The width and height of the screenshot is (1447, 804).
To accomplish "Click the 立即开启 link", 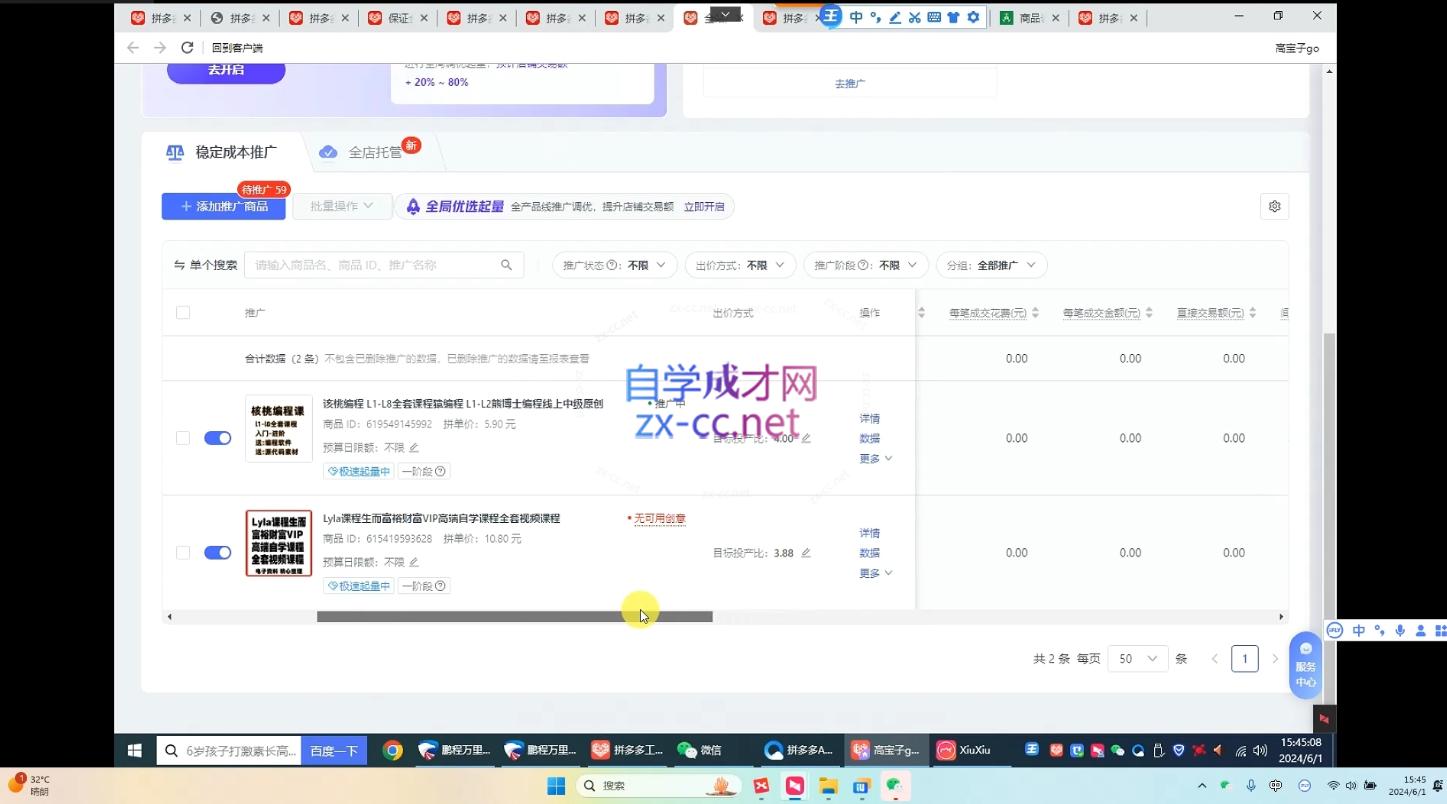I will coord(704,207).
